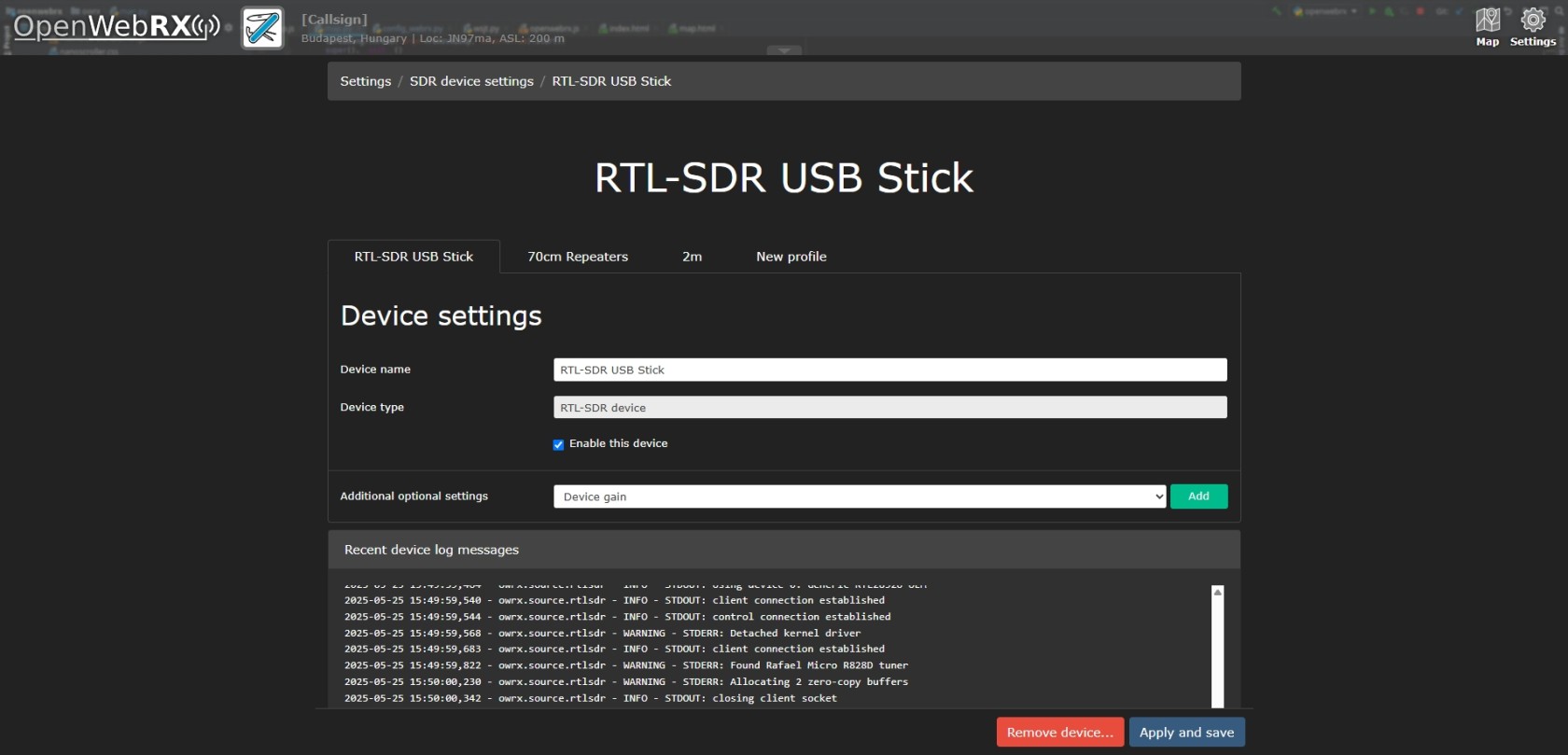Open the New profile tab
Viewport: 1568px width, 755px height.
[x=791, y=257]
